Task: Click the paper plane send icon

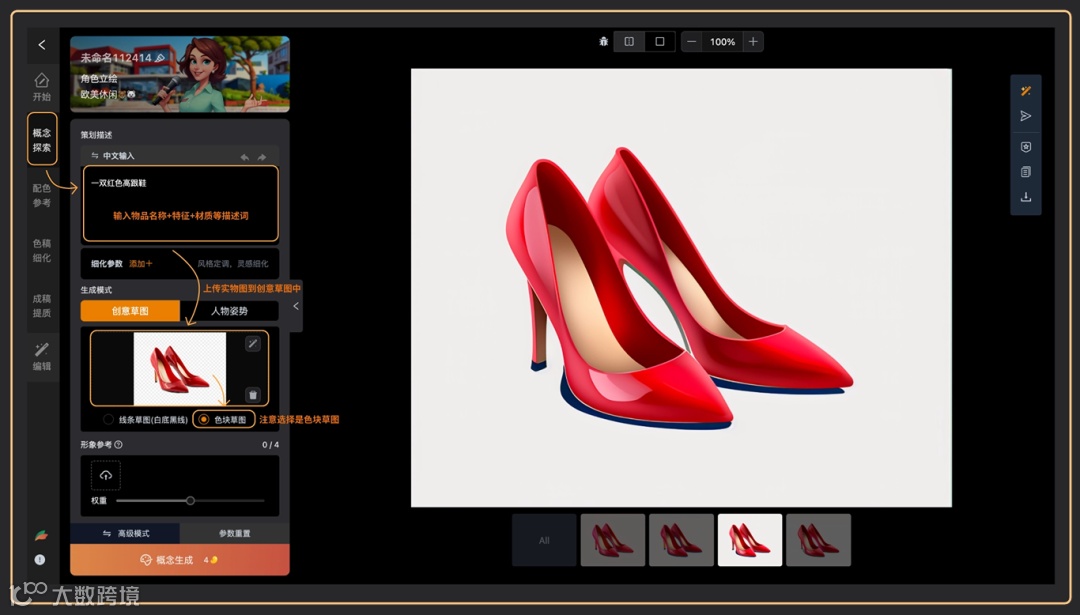Action: point(1026,116)
